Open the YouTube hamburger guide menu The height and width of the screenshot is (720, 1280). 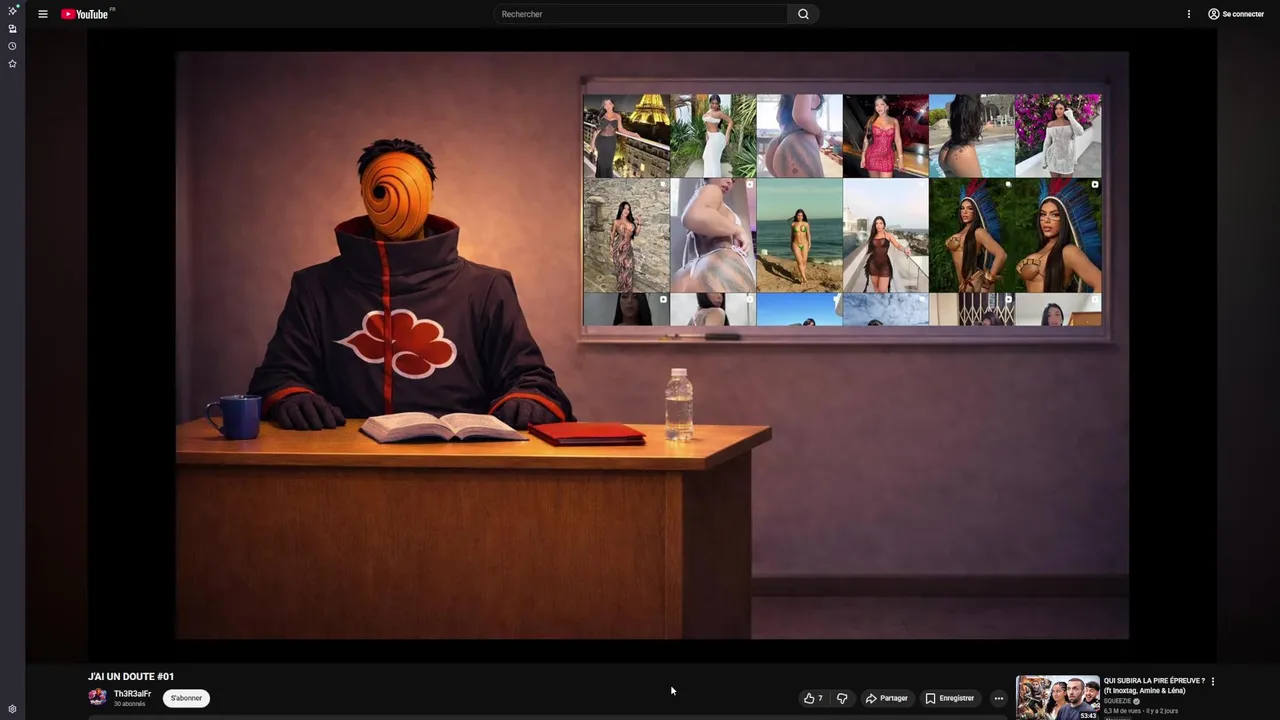click(x=43, y=14)
